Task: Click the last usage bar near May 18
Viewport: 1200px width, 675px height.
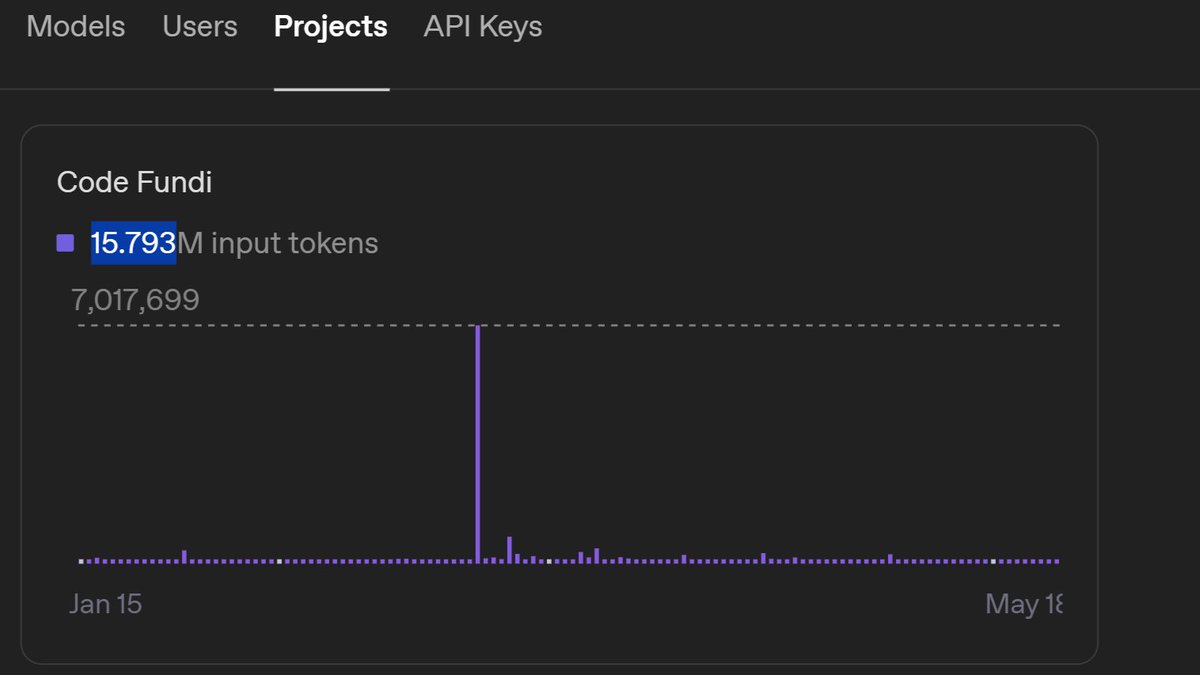Action: [1057, 562]
